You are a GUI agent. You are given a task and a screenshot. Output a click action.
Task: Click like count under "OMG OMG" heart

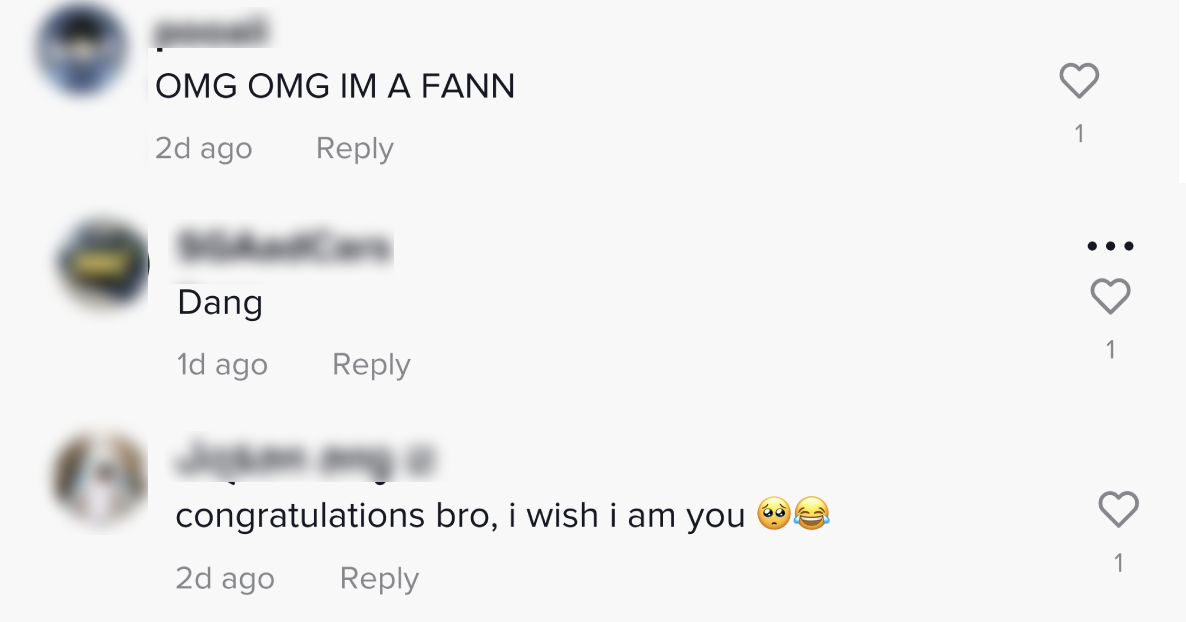[x=1079, y=134]
